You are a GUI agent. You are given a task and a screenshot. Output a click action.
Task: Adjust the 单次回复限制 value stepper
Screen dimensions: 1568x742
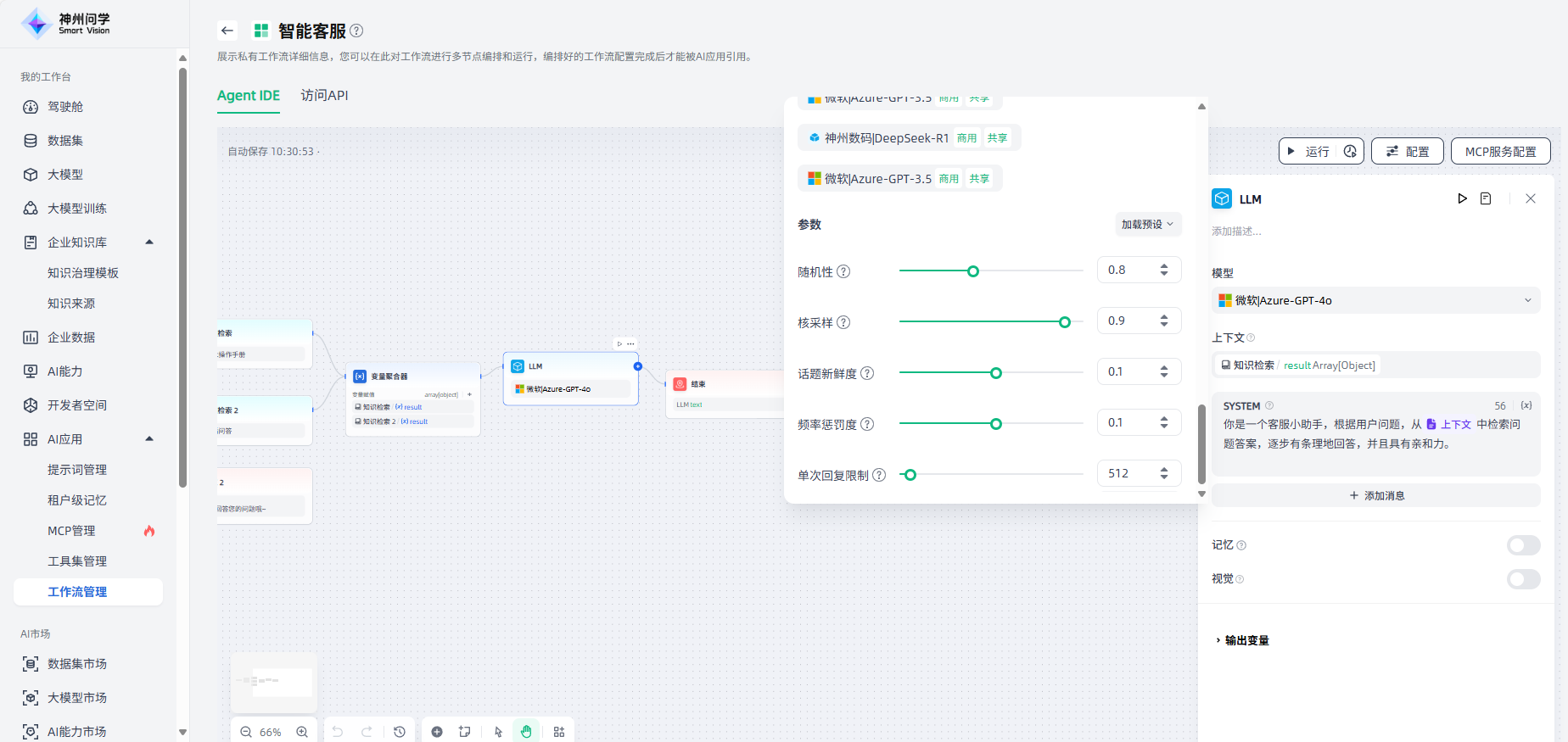(x=1164, y=473)
